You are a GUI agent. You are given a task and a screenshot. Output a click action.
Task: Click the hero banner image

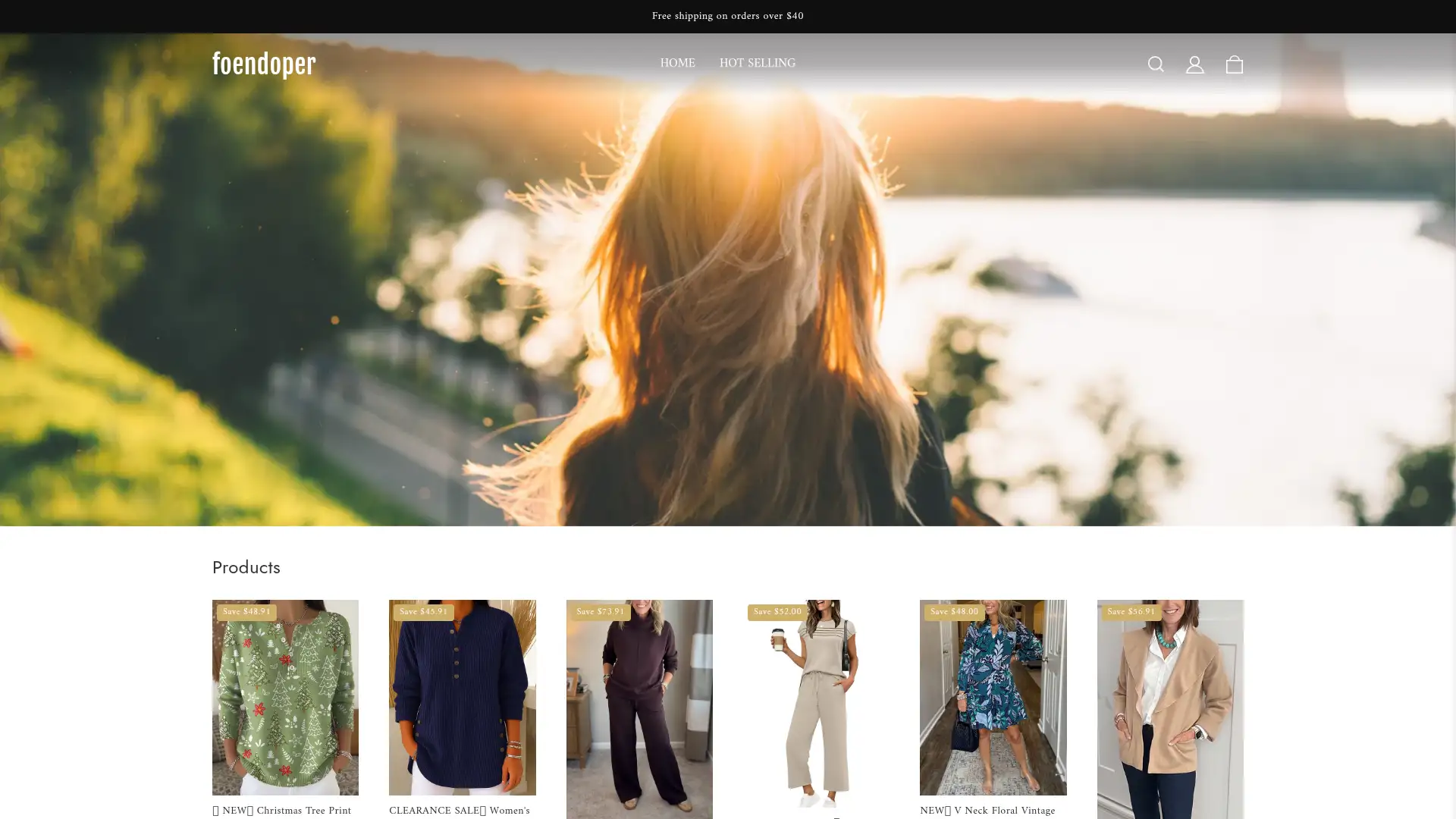(x=728, y=303)
